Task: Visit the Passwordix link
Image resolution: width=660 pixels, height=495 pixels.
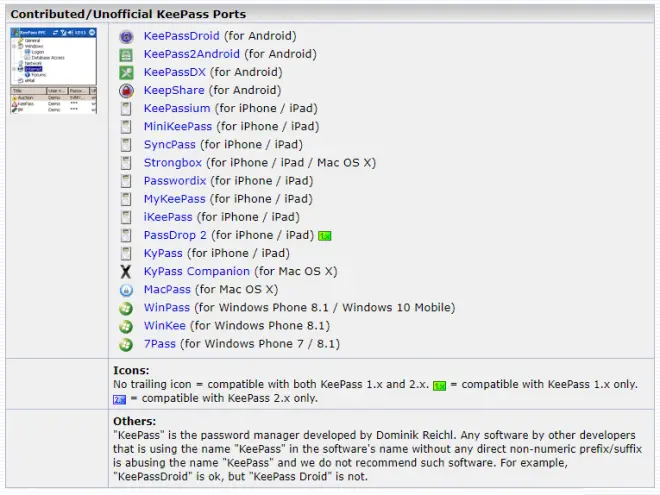Action: 175,181
